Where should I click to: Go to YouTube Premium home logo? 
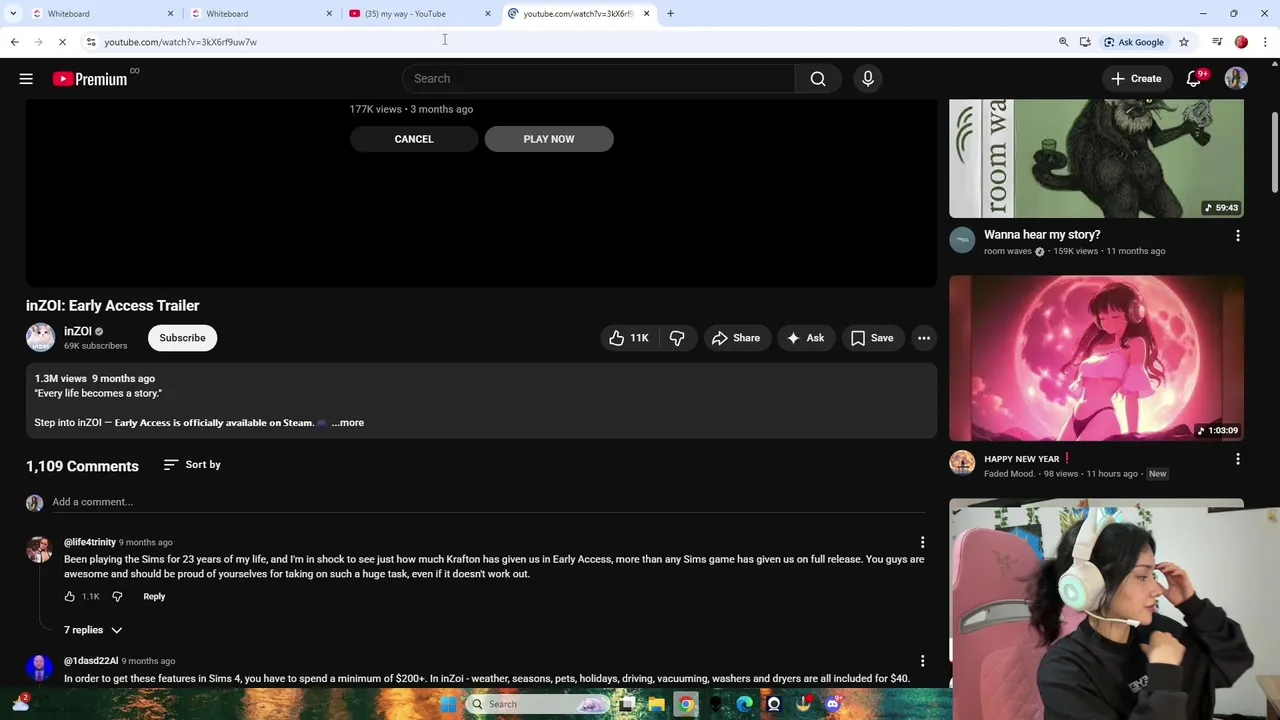coord(90,79)
